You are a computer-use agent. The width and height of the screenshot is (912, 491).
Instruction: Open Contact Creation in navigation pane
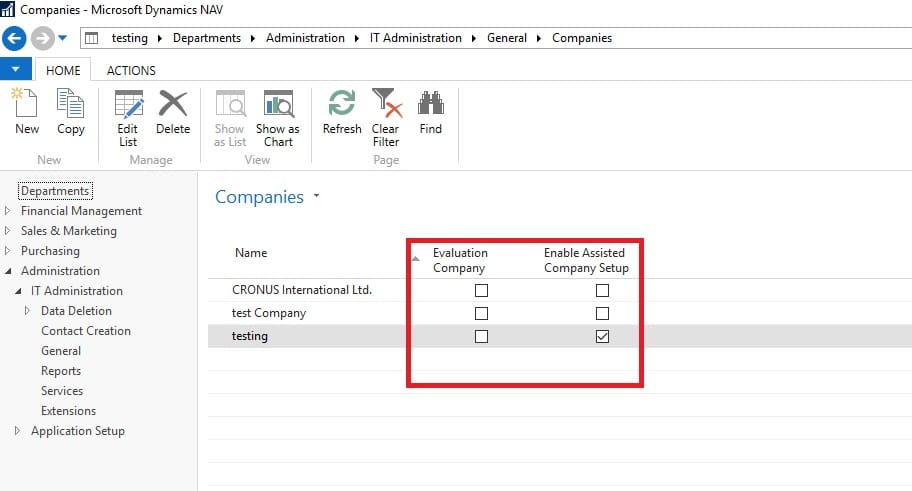click(x=86, y=331)
